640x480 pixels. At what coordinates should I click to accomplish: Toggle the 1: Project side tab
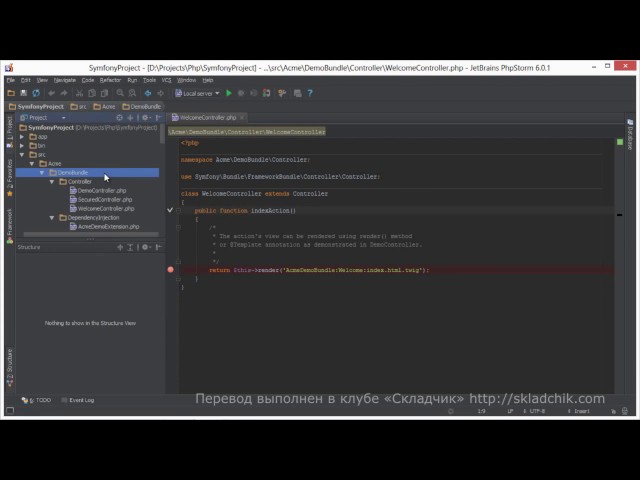[x=10, y=131]
